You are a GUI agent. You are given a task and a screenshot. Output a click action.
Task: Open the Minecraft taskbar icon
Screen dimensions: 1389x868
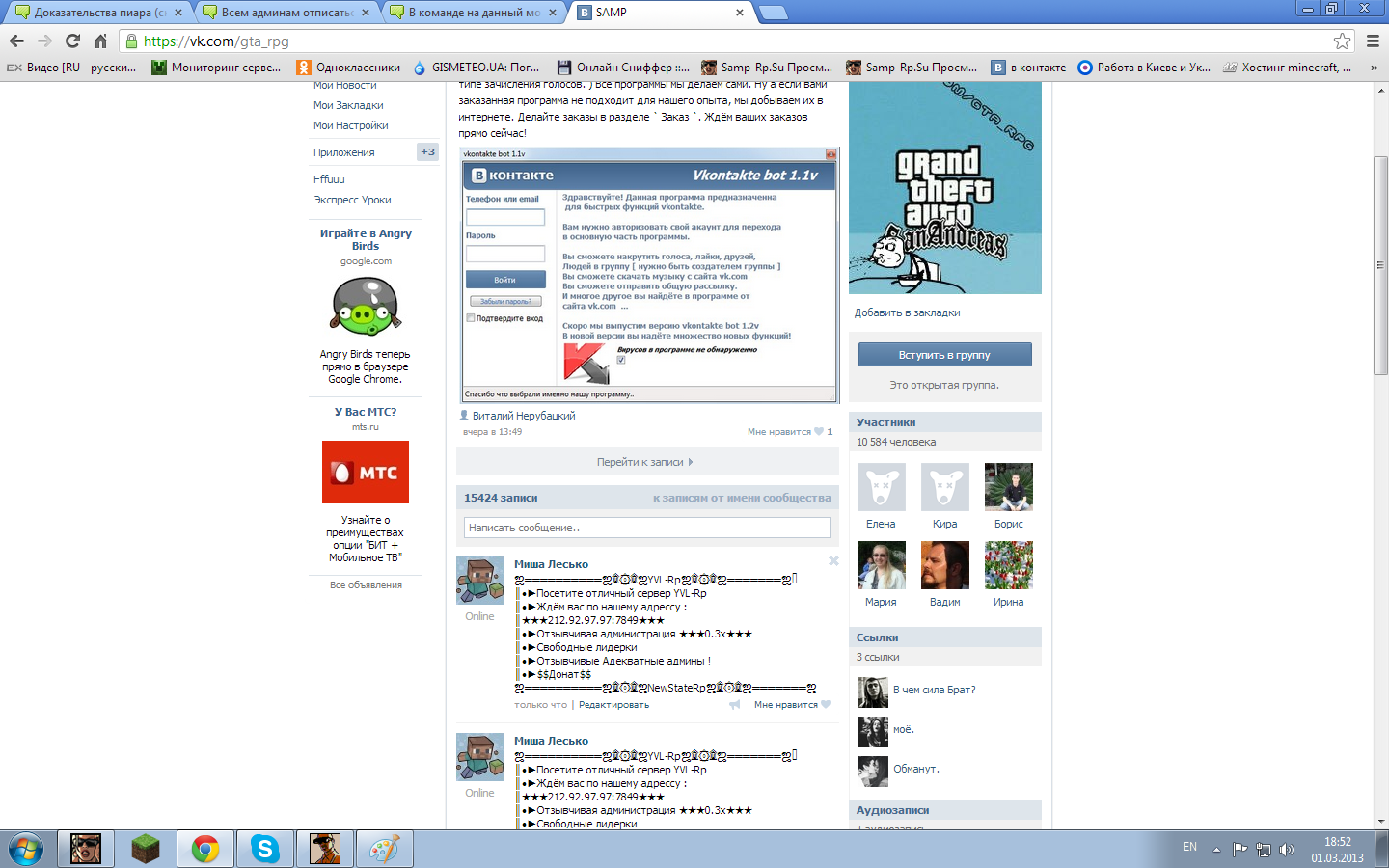click(145, 849)
